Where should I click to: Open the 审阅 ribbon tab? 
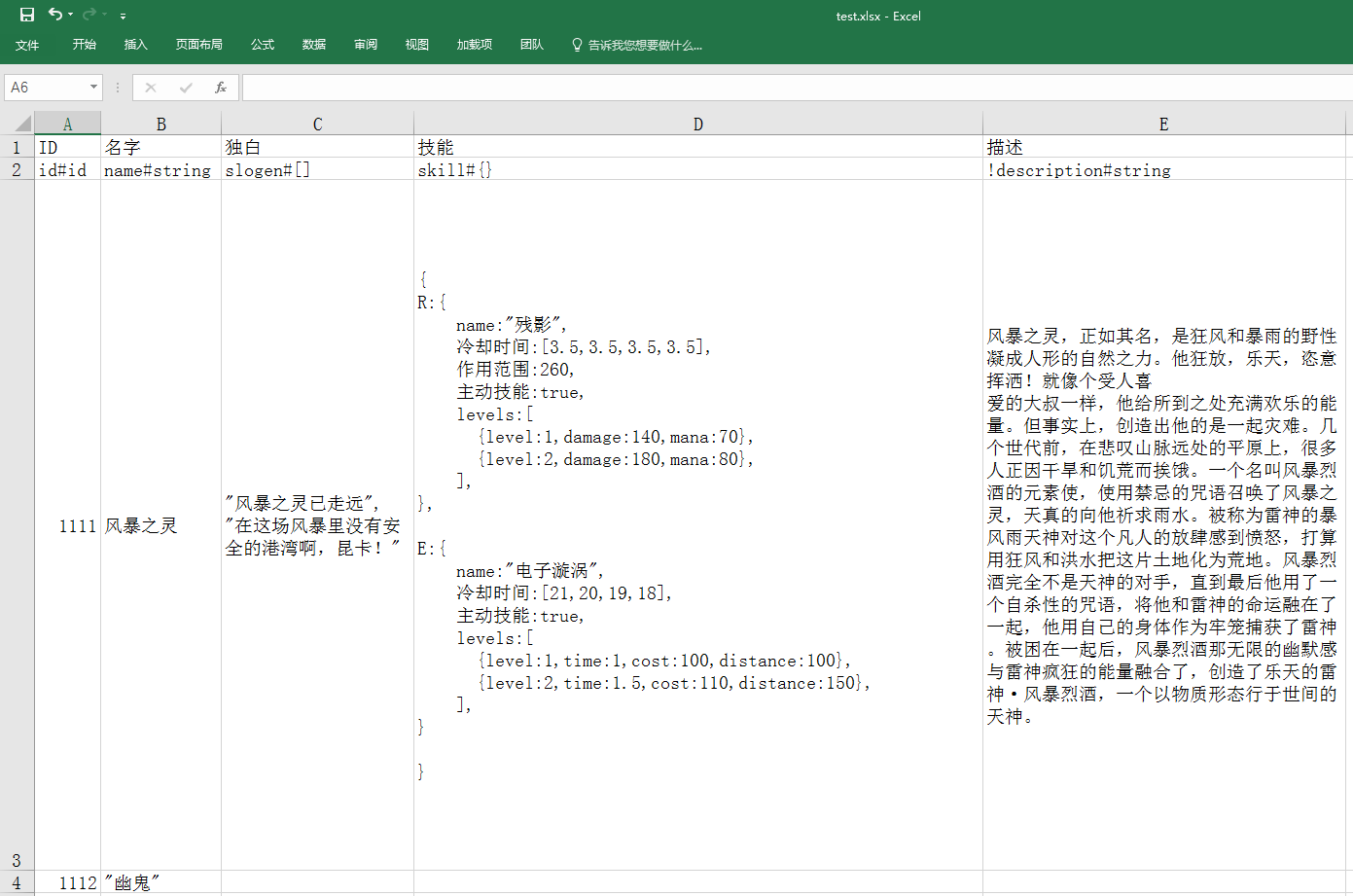(x=366, y=45)
